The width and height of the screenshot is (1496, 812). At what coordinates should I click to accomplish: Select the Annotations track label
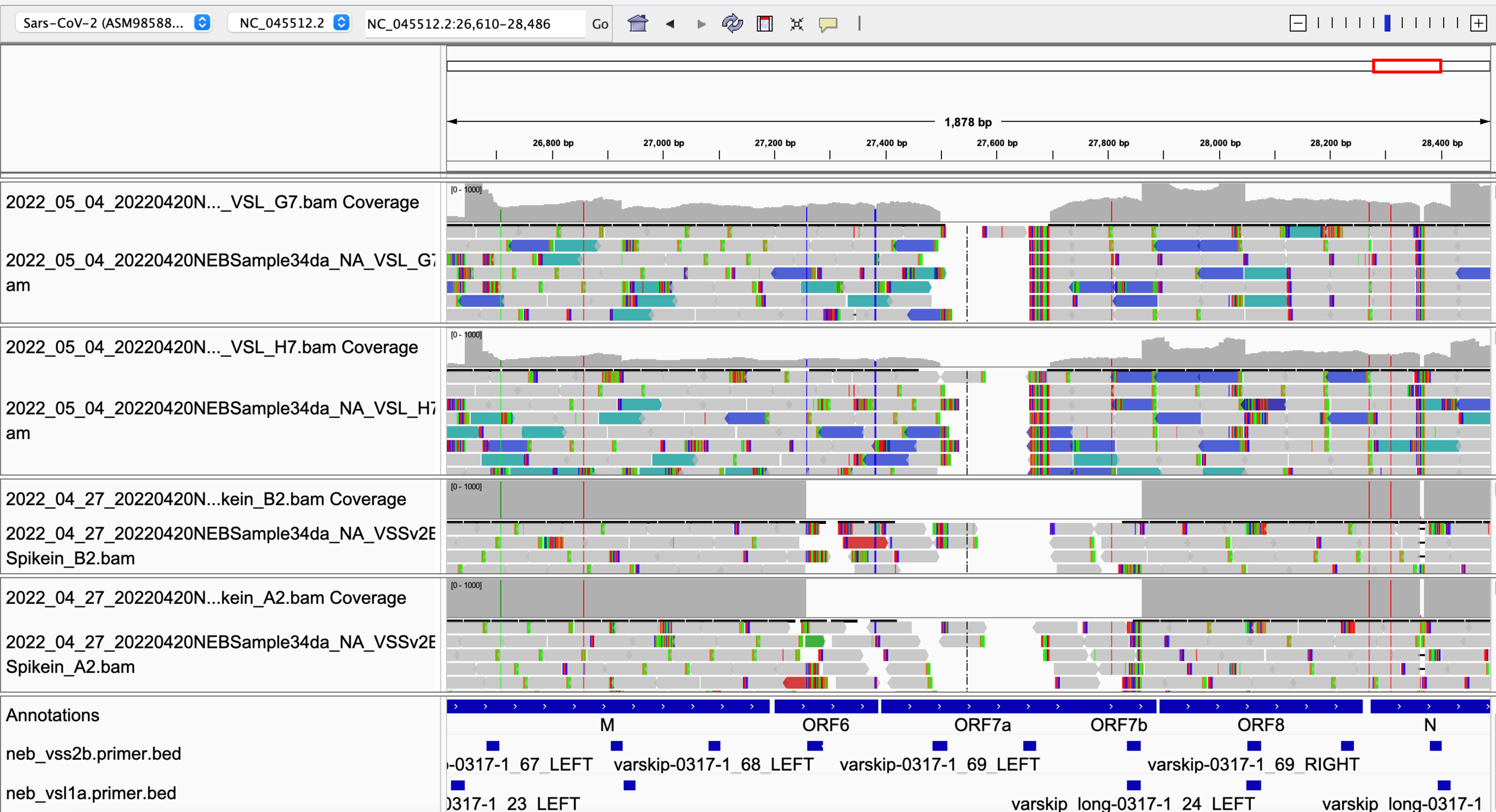coord(52,715)
